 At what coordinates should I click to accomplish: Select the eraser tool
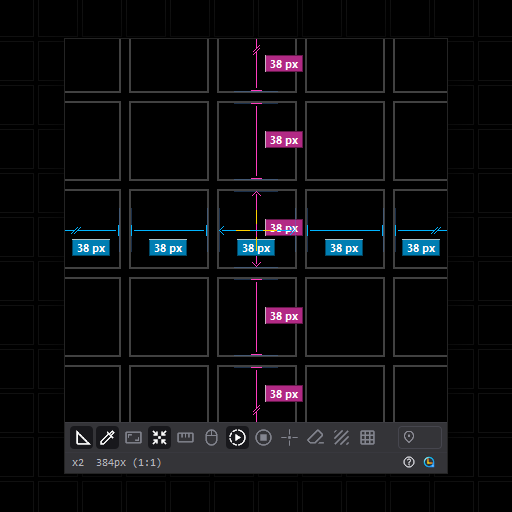coord(315,437)
